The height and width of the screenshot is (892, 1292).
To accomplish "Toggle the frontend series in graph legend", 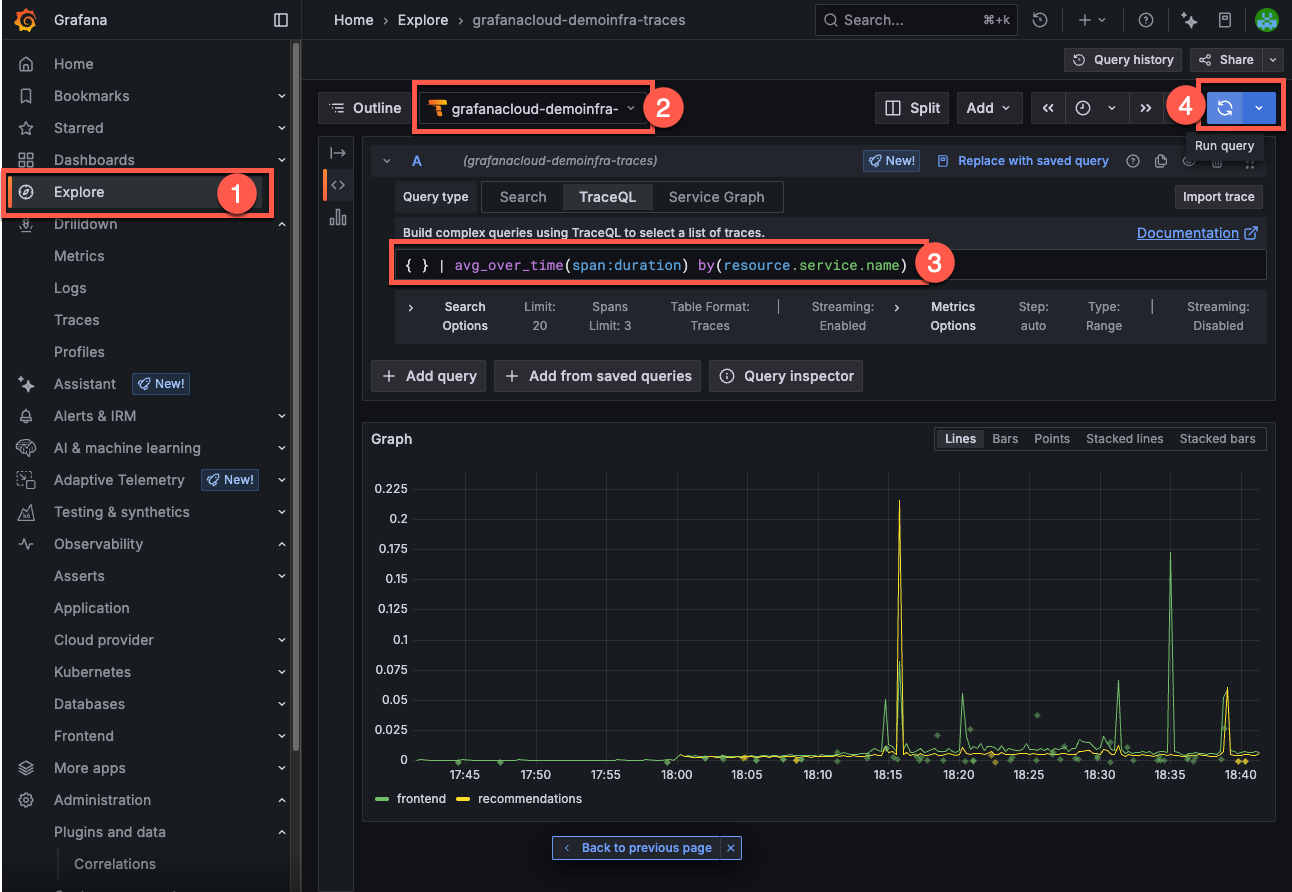I will point(420,799).
